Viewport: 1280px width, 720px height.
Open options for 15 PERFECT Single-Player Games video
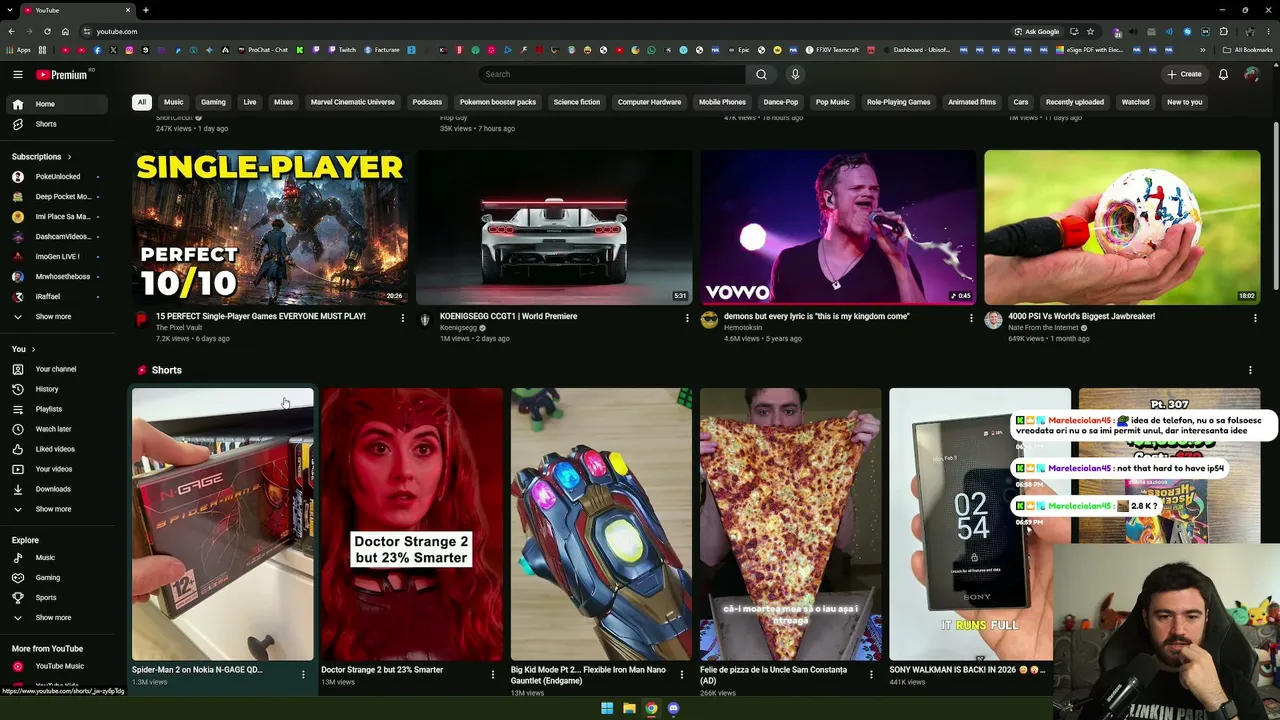click(x=403, y=318)
